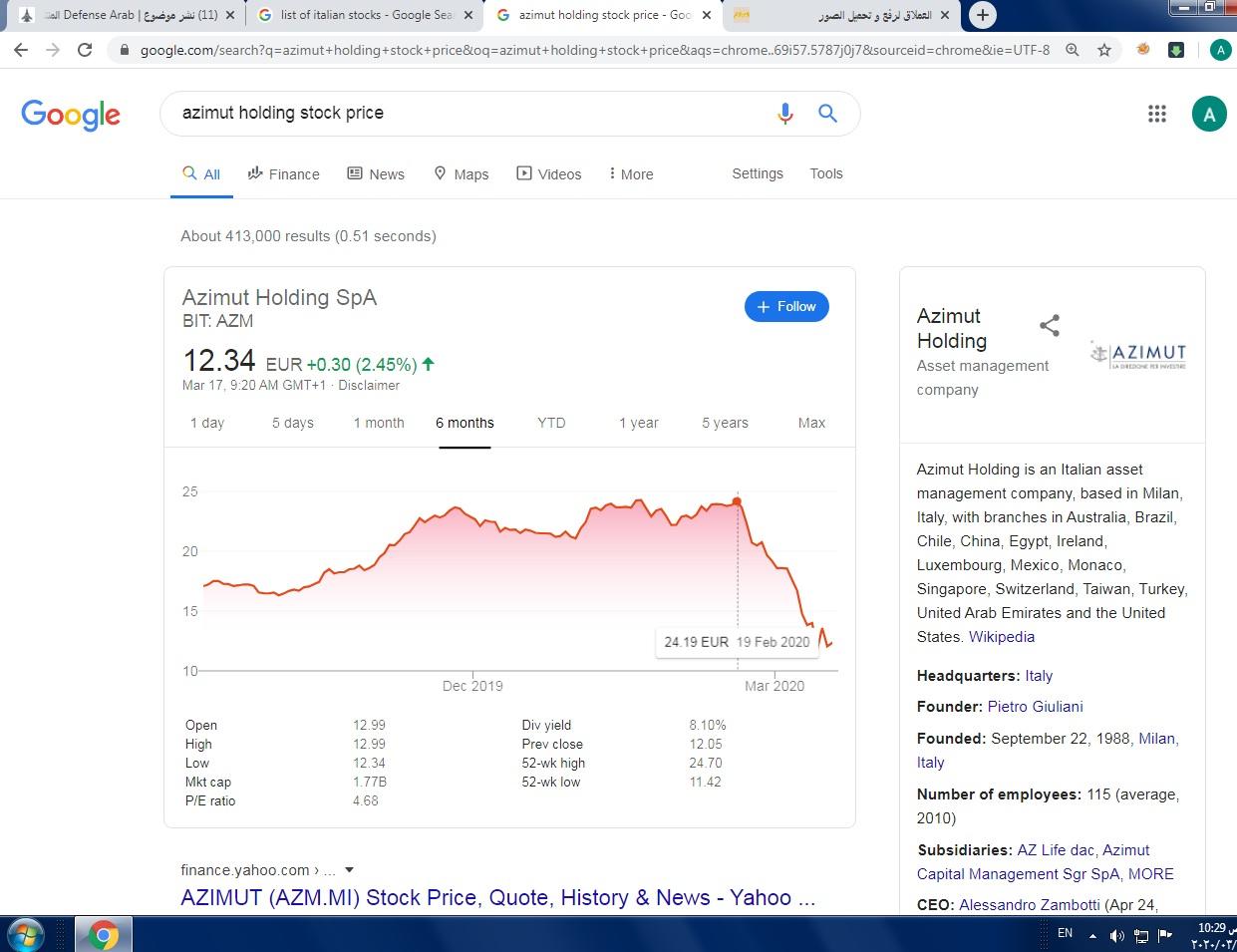Open the Wikipedia link in knowledge panel
This screenshot has height=952, width=1237.
tap(1002, 637)
